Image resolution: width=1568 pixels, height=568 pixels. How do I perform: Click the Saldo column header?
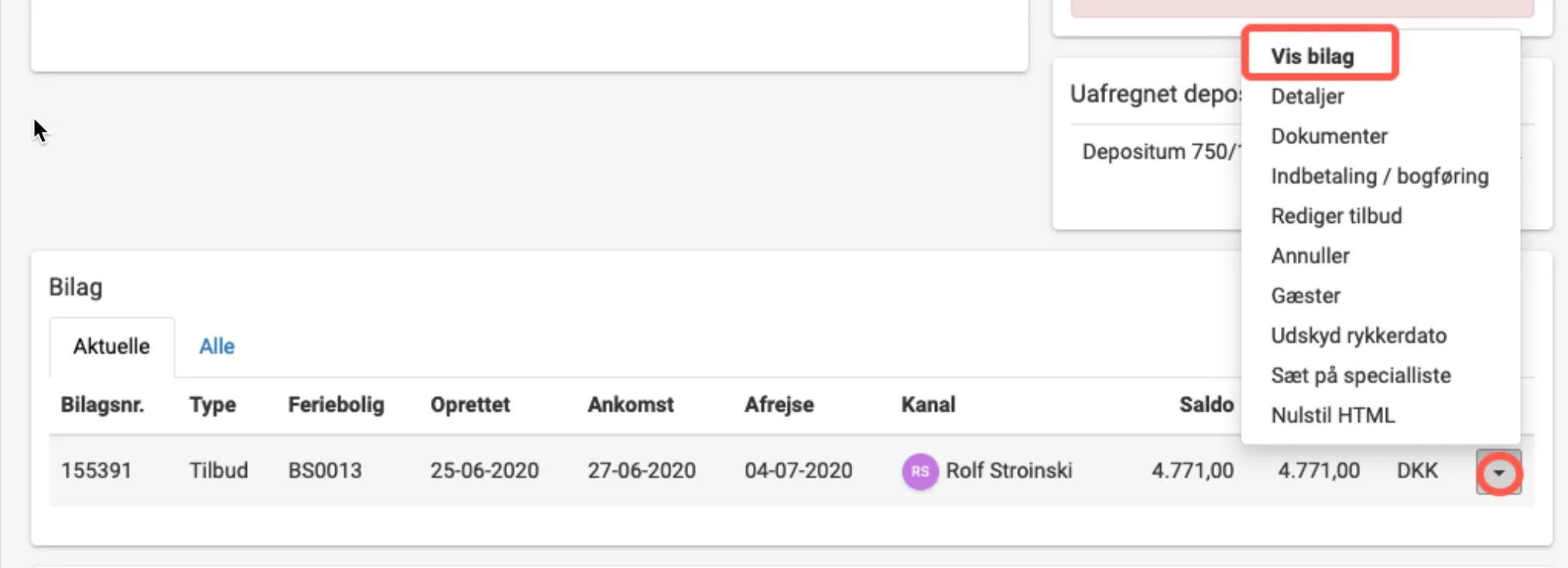(1206, 405)
